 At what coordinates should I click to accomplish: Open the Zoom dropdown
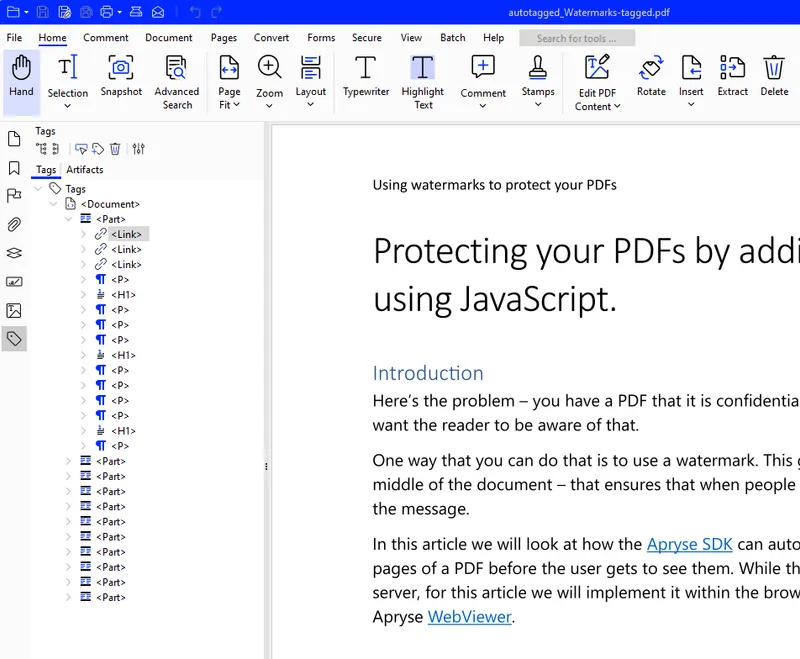coord(269,106)
